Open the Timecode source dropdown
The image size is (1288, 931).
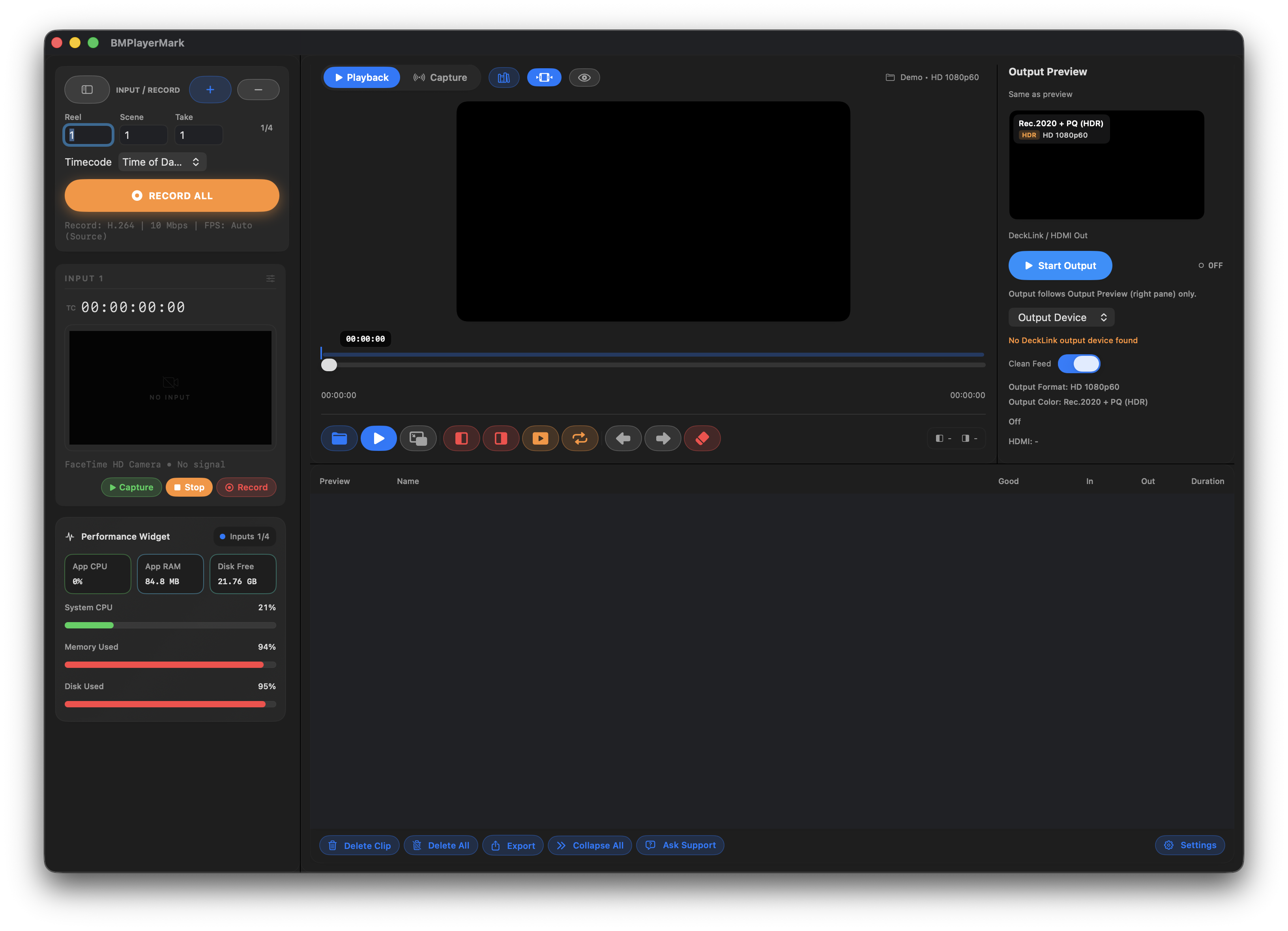162,163
